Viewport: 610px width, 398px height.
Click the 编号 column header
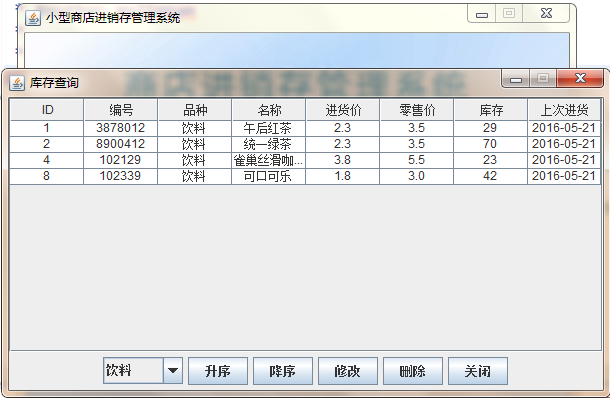coord(121,110)
